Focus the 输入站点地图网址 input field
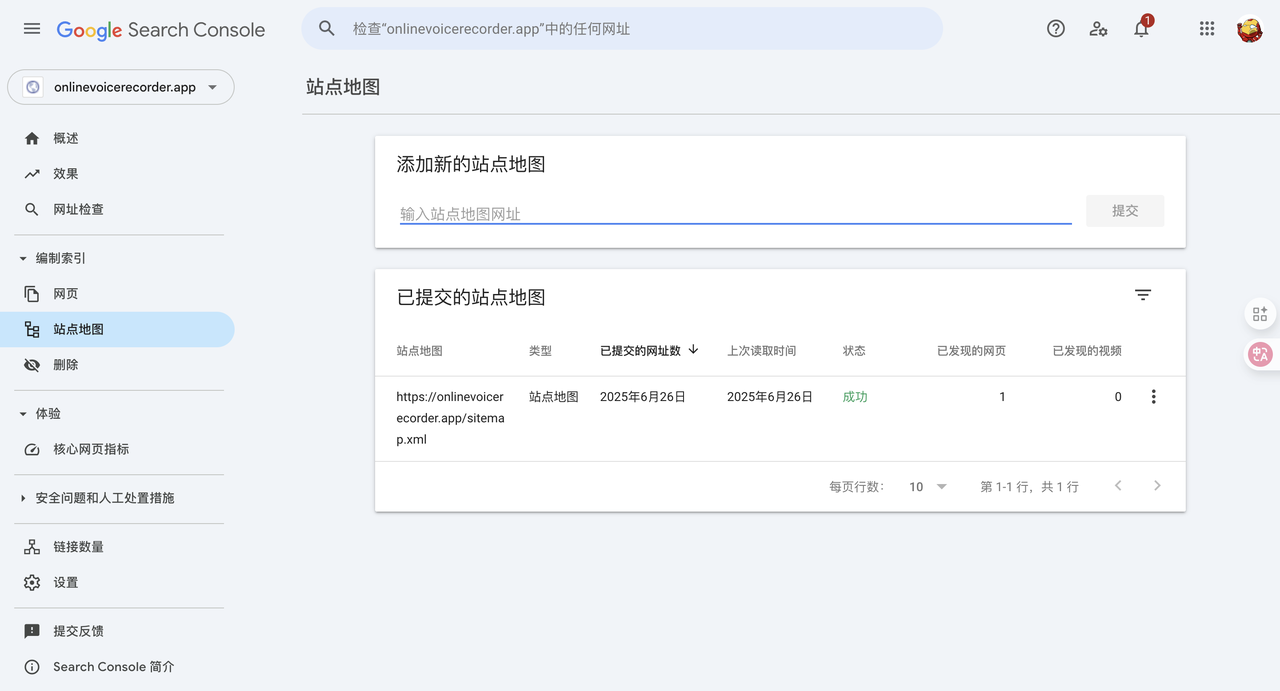Screen dimensions: 1280x691 (x=735, y=213)
